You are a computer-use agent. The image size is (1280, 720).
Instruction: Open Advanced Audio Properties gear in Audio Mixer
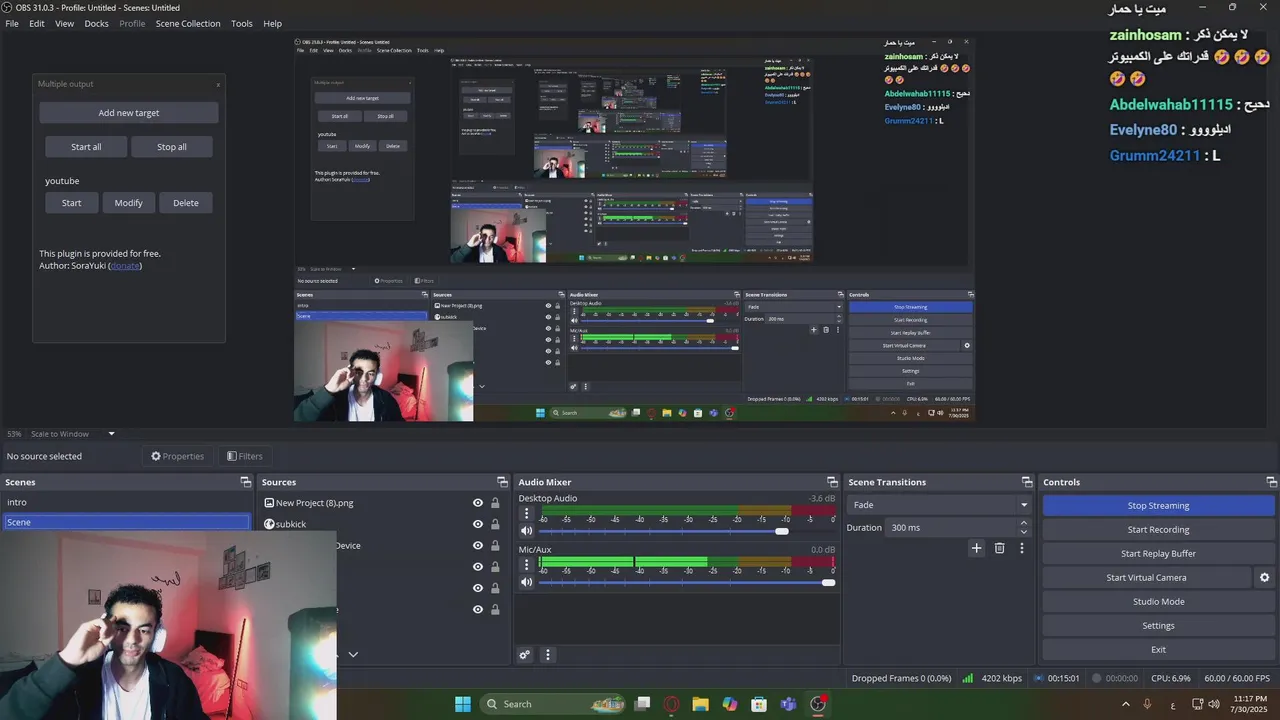524,655
